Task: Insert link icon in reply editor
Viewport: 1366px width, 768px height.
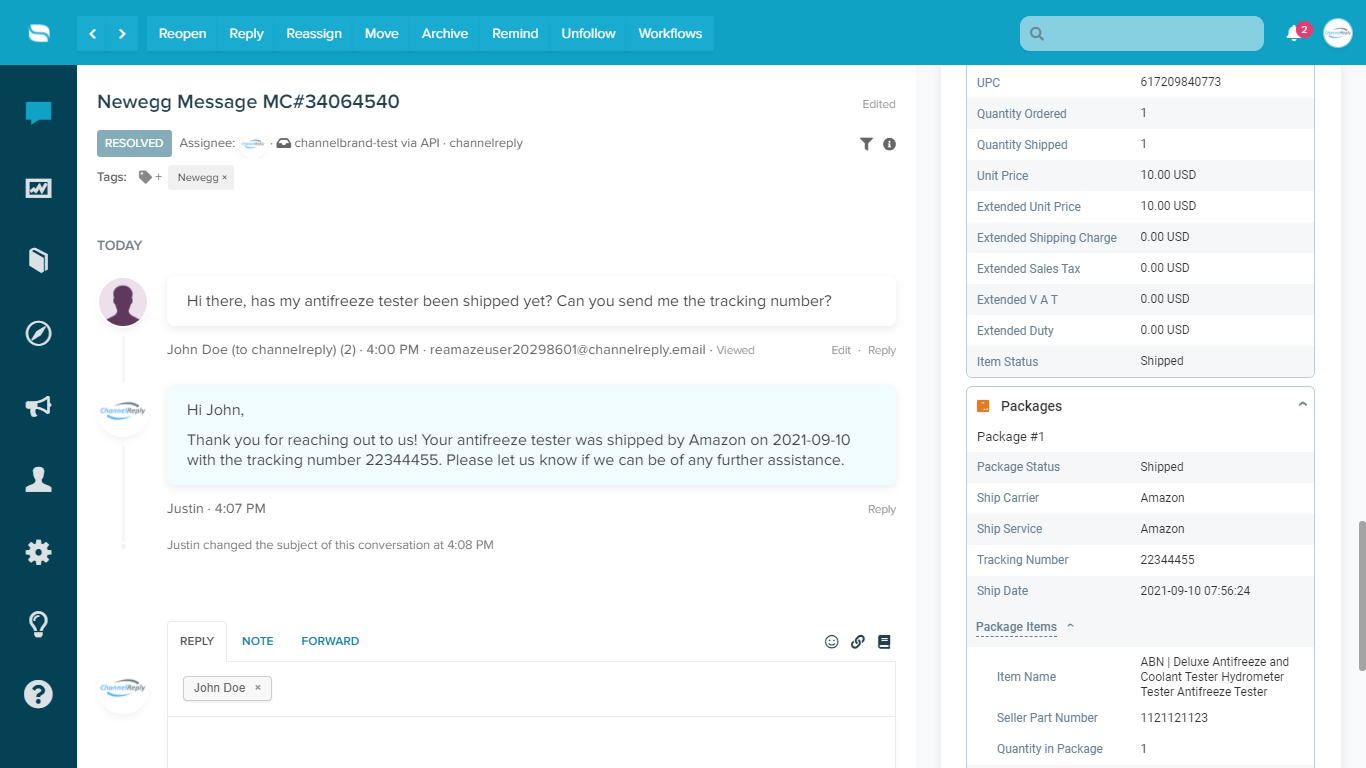Action: tap(858, 642)
